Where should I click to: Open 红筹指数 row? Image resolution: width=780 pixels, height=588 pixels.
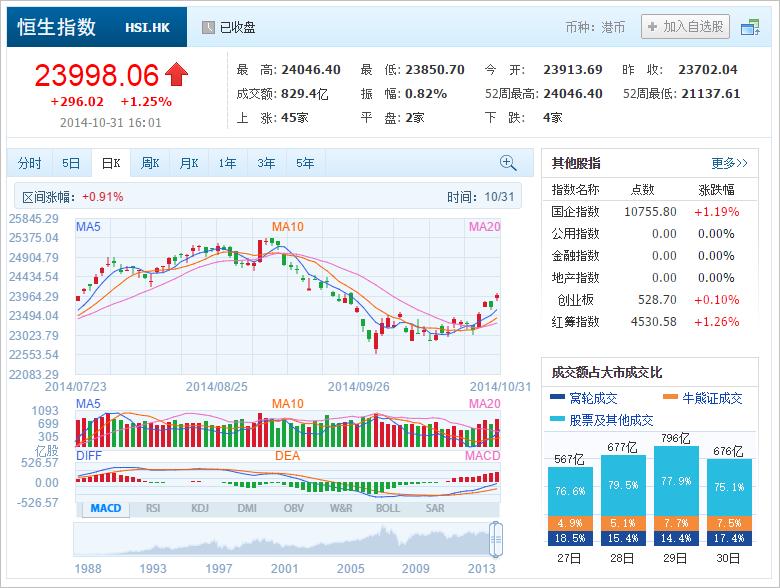[650, 322]
